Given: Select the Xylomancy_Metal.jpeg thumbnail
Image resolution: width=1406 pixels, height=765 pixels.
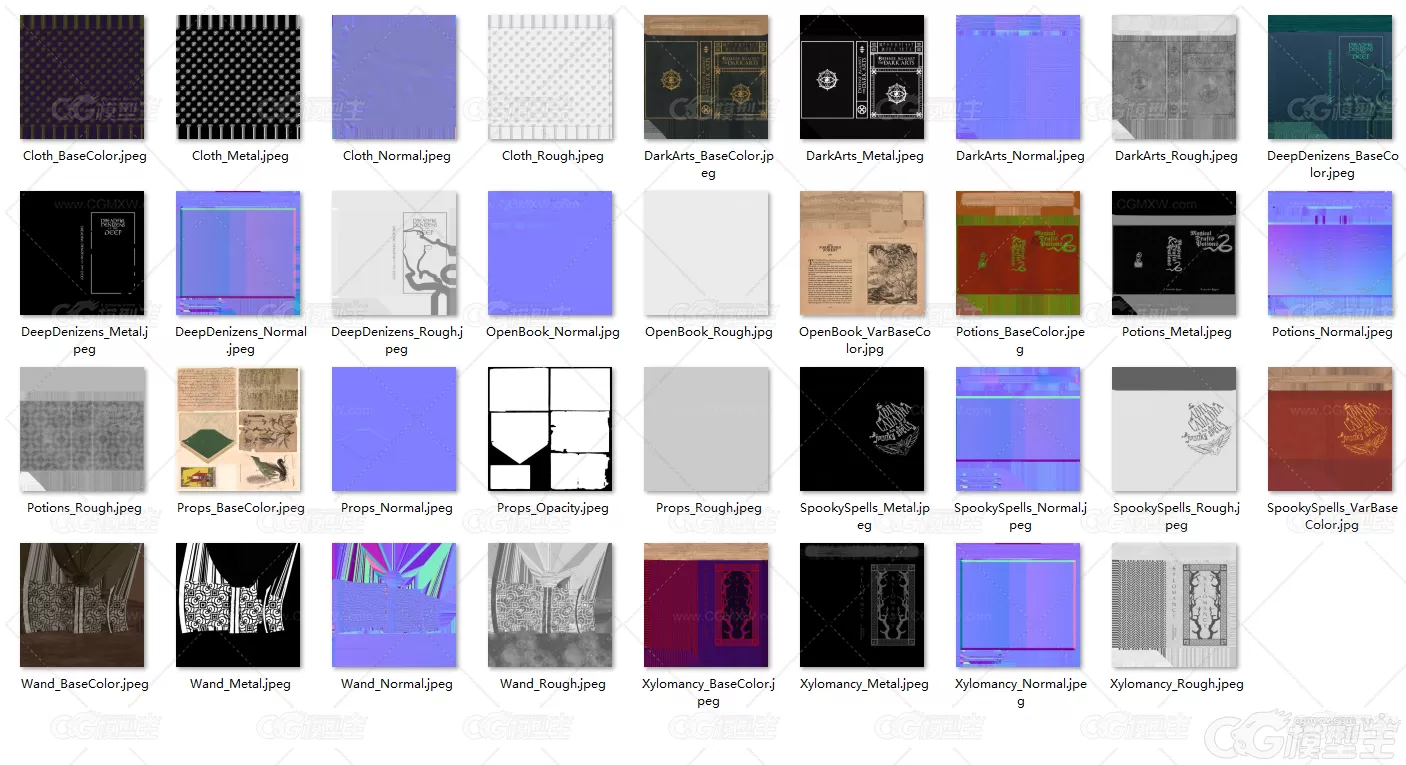Looking at the screenshot, I should tap(862, 605).
